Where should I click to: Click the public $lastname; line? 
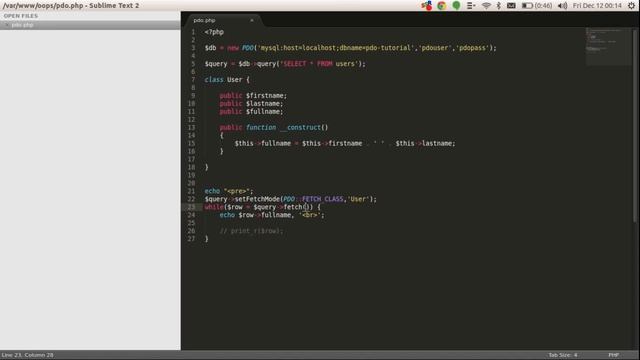[x=251, y=104]
